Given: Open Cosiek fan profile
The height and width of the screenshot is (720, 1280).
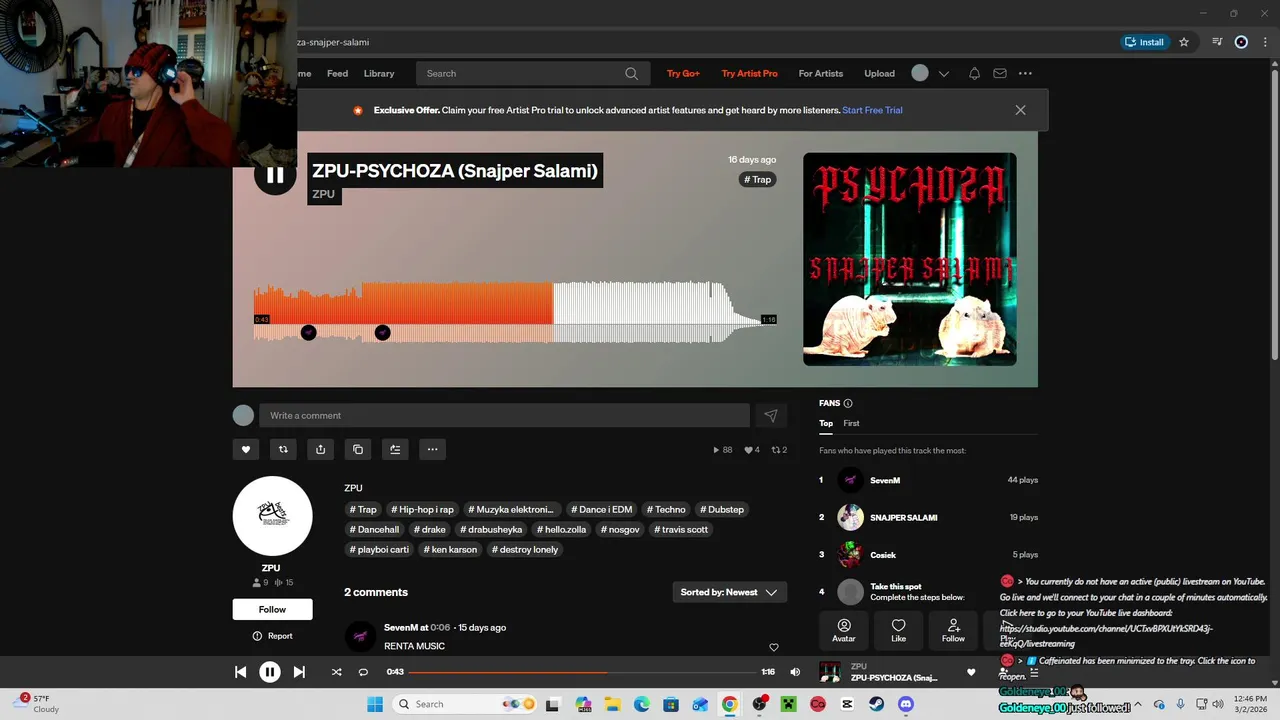Looking at the screenshot, I should click(882, 554).
